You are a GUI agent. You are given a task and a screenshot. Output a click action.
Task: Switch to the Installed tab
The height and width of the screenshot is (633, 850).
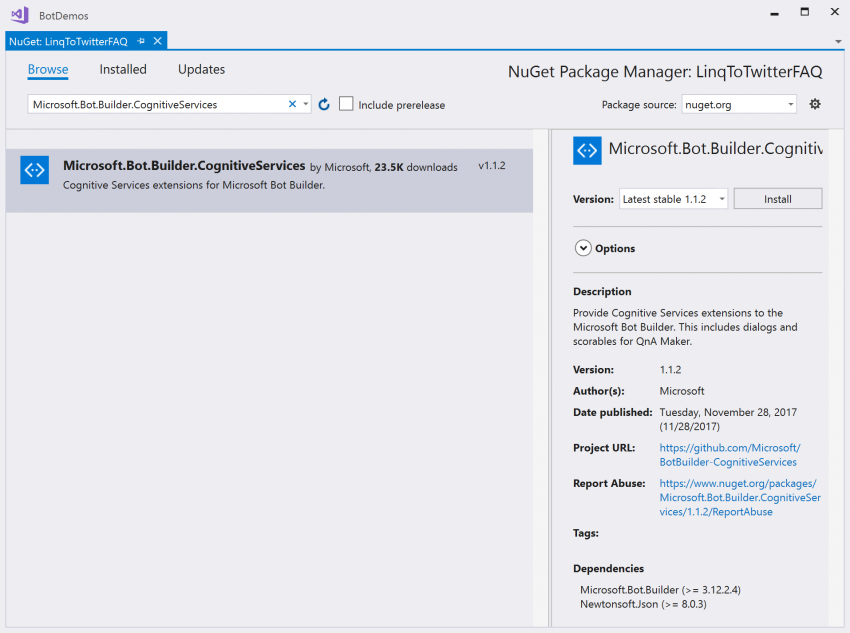point(123,69)
